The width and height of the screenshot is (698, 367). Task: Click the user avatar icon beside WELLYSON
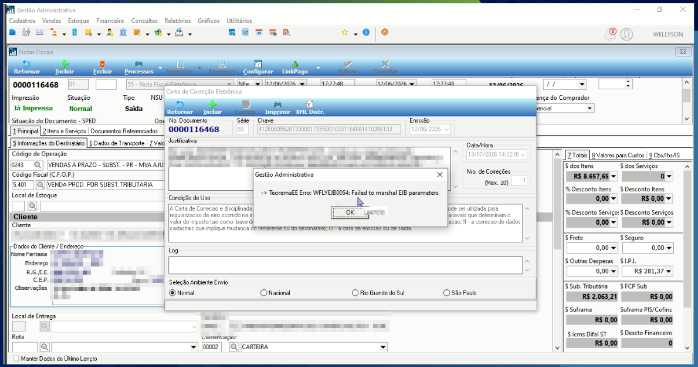(627, 34)
